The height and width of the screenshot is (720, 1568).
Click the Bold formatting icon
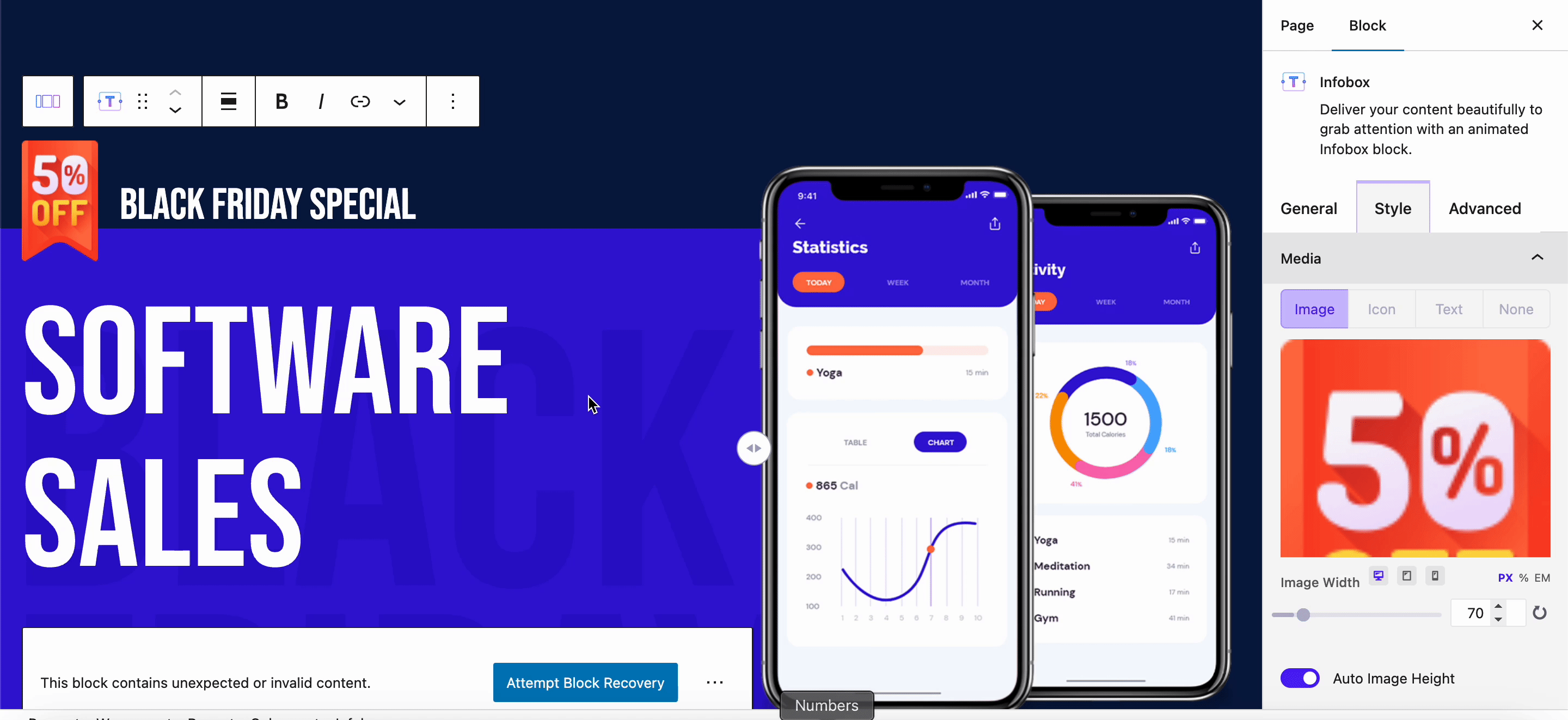pos(282,101)
